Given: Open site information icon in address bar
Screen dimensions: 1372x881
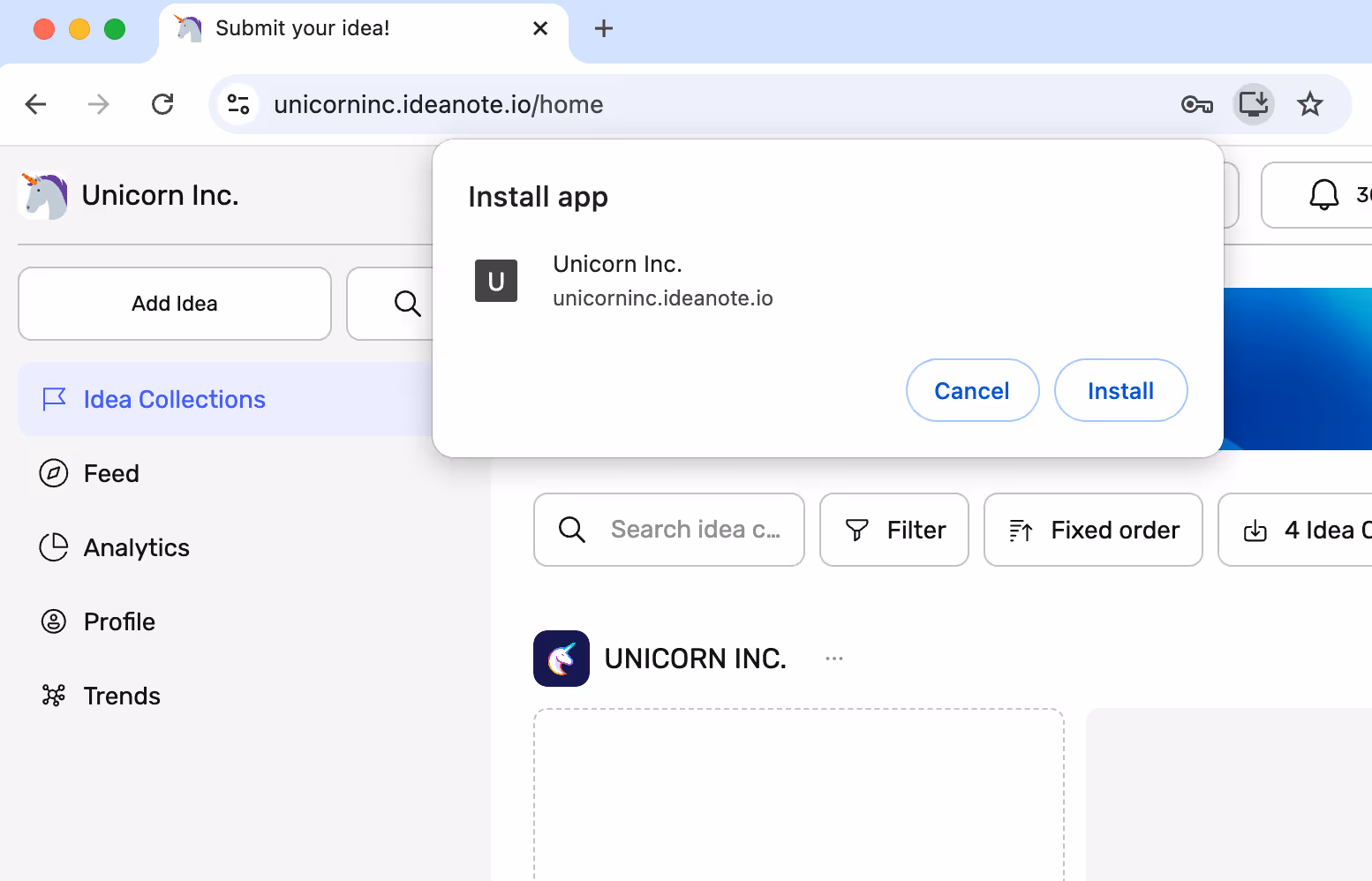Looking at the screenshot, I should pos(238,104).
